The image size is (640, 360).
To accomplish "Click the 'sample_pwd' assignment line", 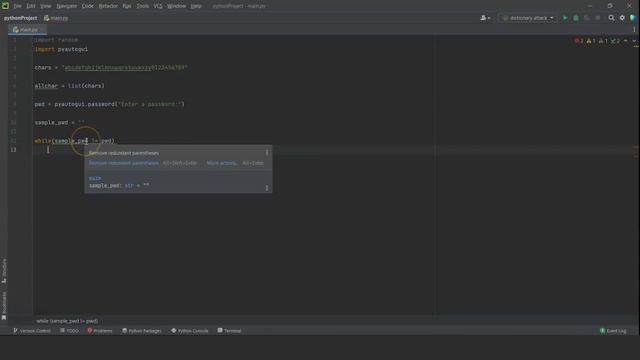I will click(x=60, y=122).
